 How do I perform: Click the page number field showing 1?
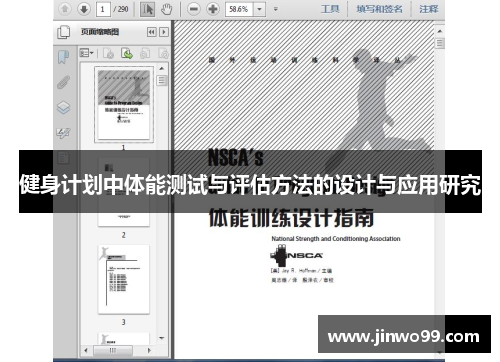click(x=103, y=9)
